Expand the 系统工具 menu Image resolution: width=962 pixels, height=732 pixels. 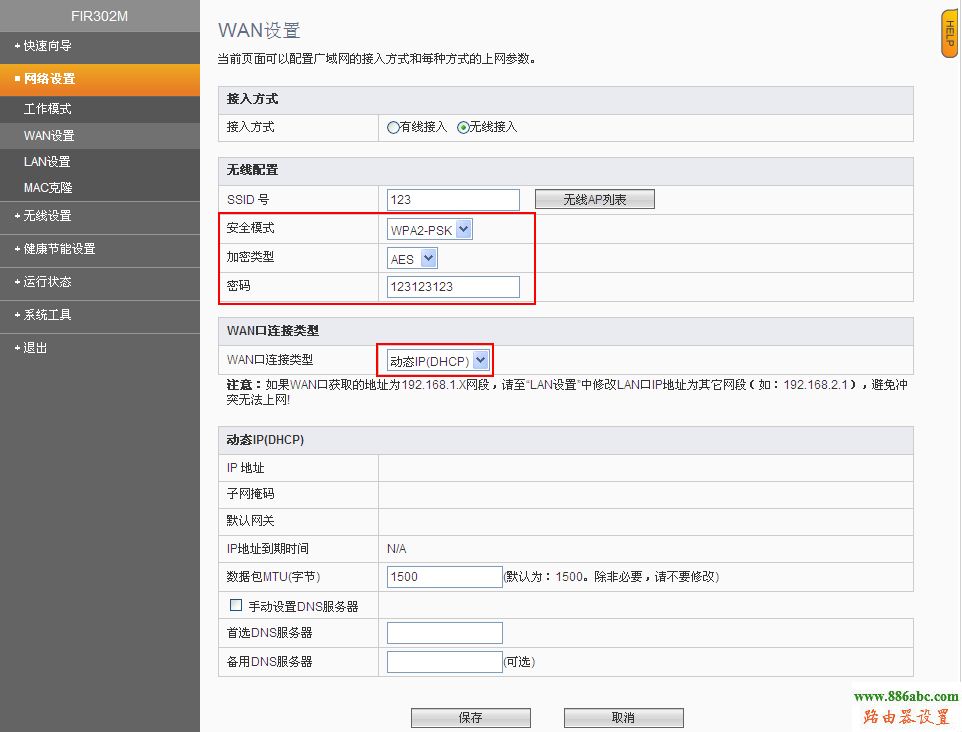99,315
